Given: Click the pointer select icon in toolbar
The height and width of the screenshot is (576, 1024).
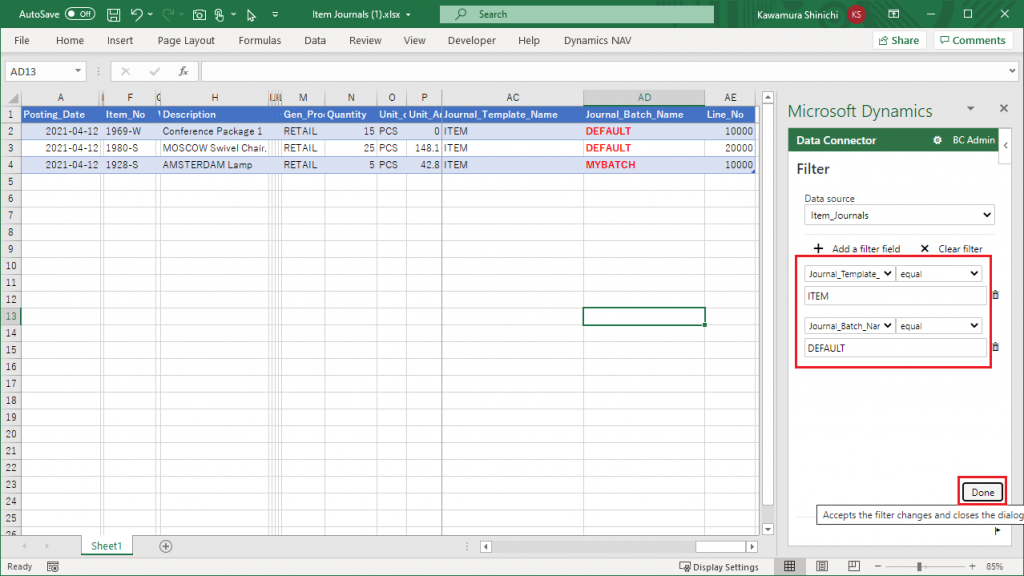Looking at the screenshot, I should pyautogui.click(x=251, y=14).
